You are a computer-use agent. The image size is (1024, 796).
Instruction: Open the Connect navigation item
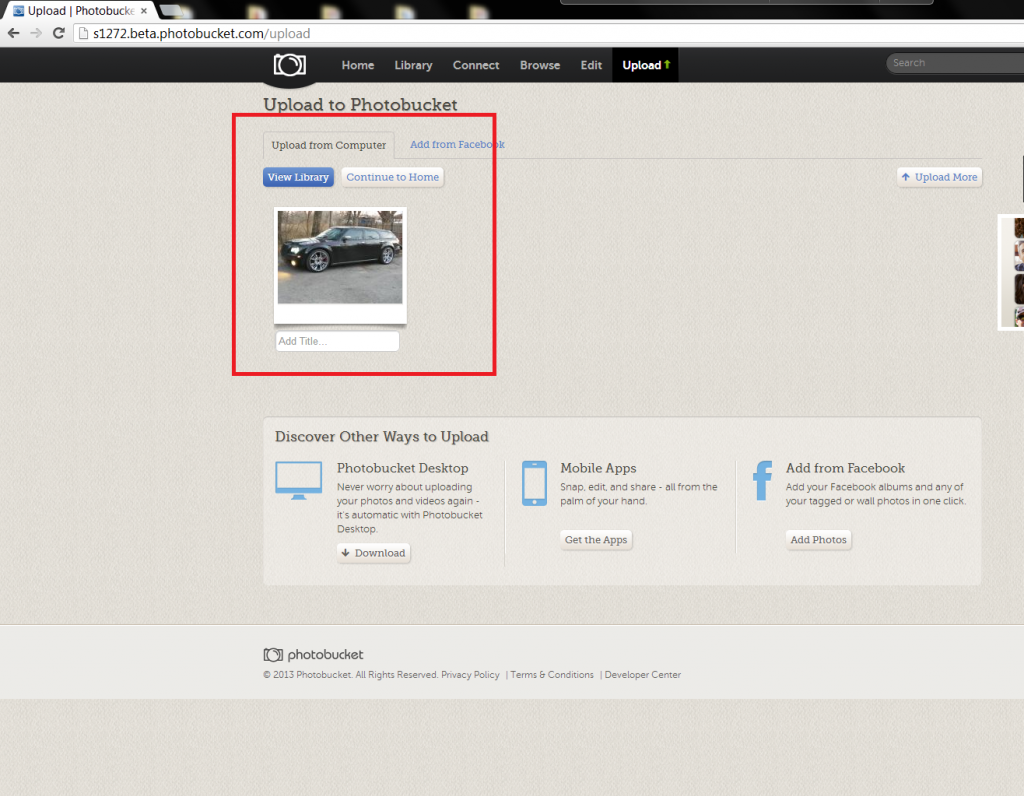click(x=476, y=65)
